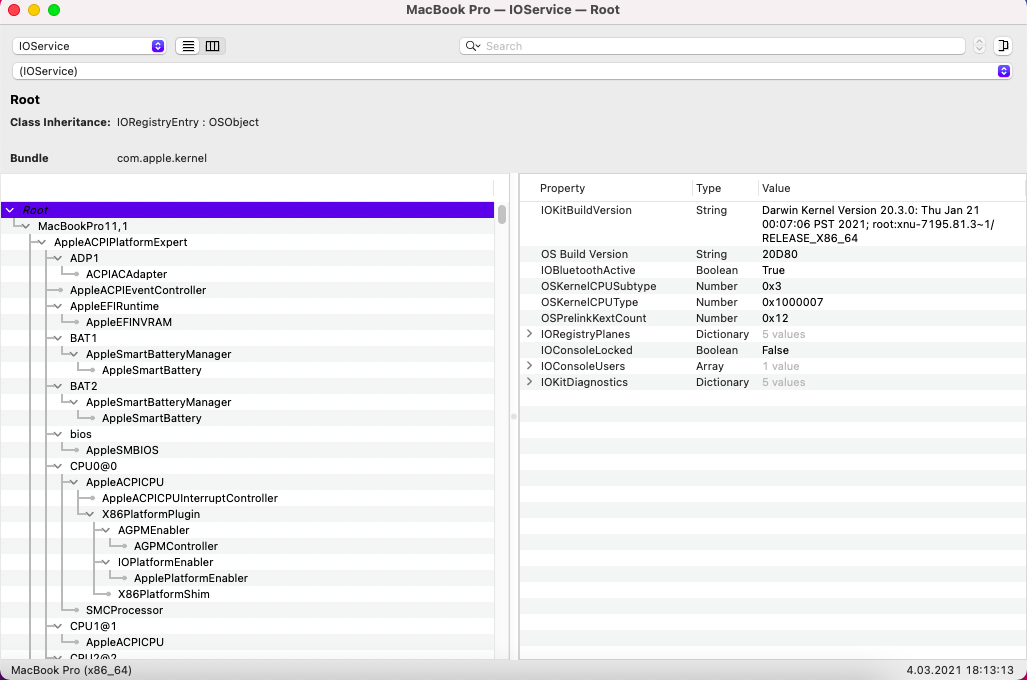The width and height of the screenshot is (1027, 680).
Task: Collapse the CPU0@0 tree node
Action: tap(58, 466)
